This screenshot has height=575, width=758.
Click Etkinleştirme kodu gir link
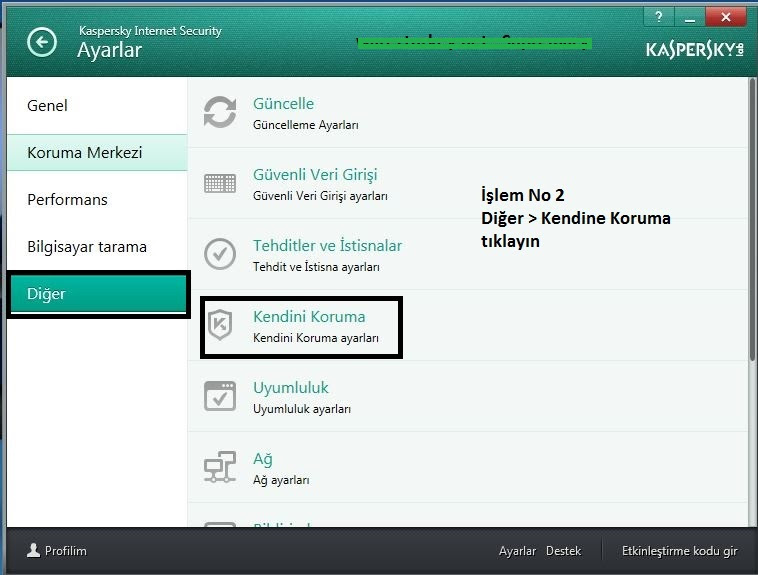pyautogui.click(x=680, y=551)
